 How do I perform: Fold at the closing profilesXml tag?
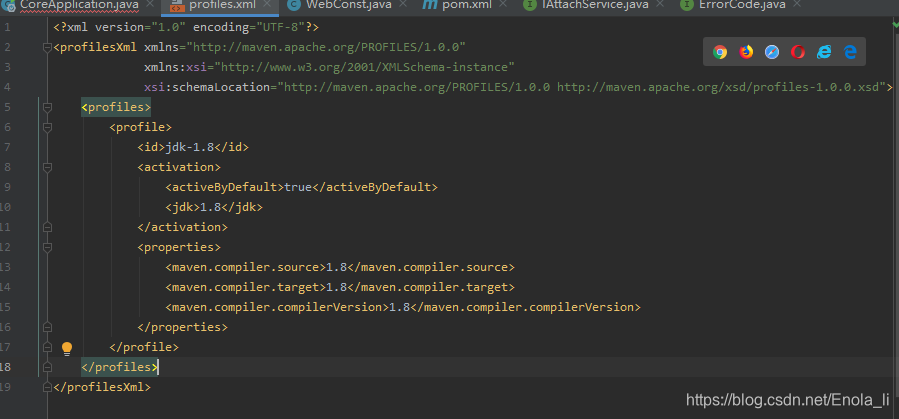point(48,387)
